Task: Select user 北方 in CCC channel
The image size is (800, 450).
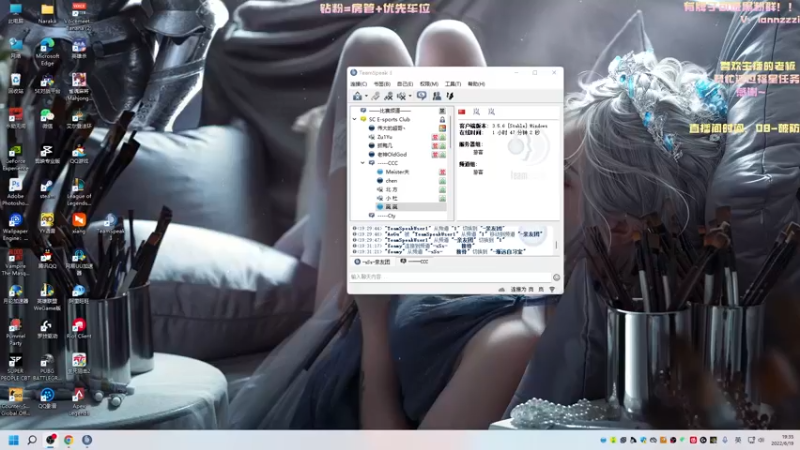Action: coord(391,189)
